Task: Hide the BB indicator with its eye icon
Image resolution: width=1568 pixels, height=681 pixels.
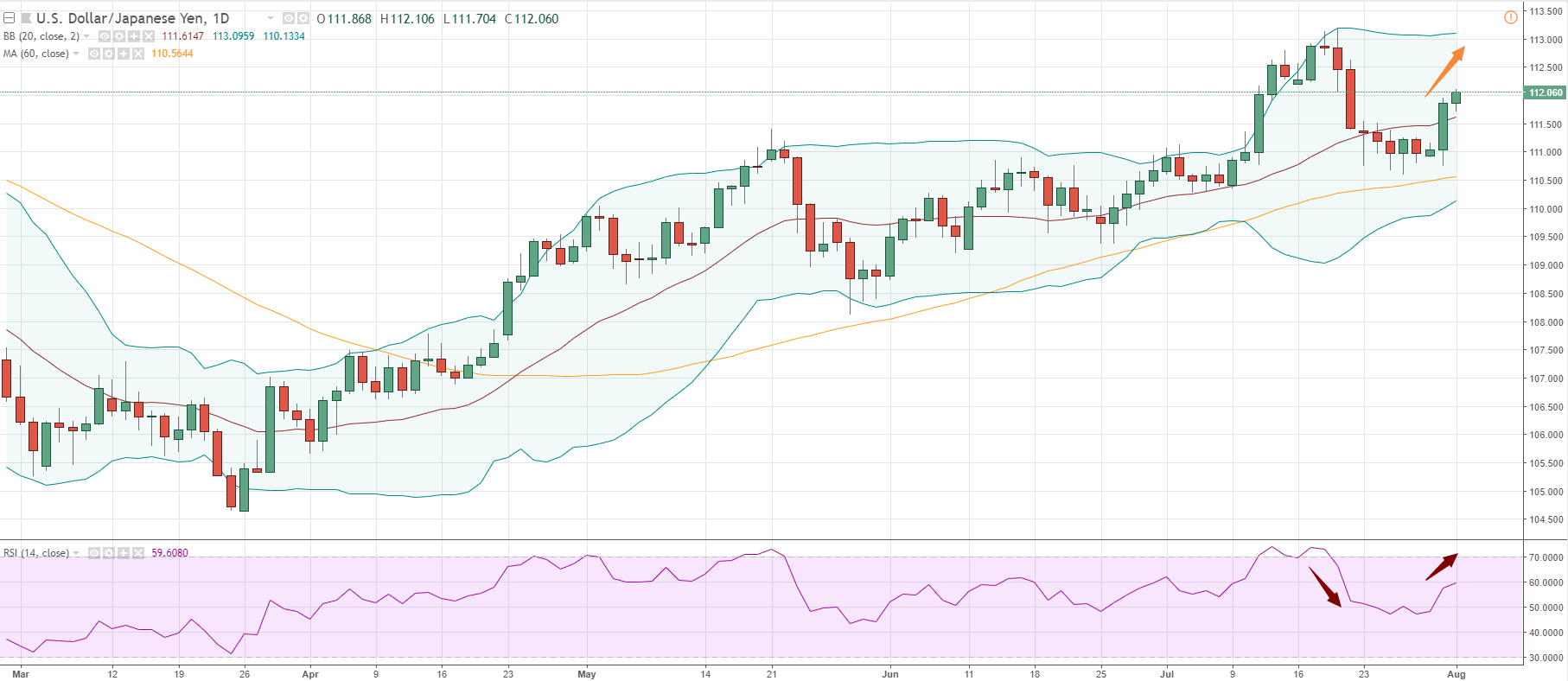Action: (x=105, y=36)
